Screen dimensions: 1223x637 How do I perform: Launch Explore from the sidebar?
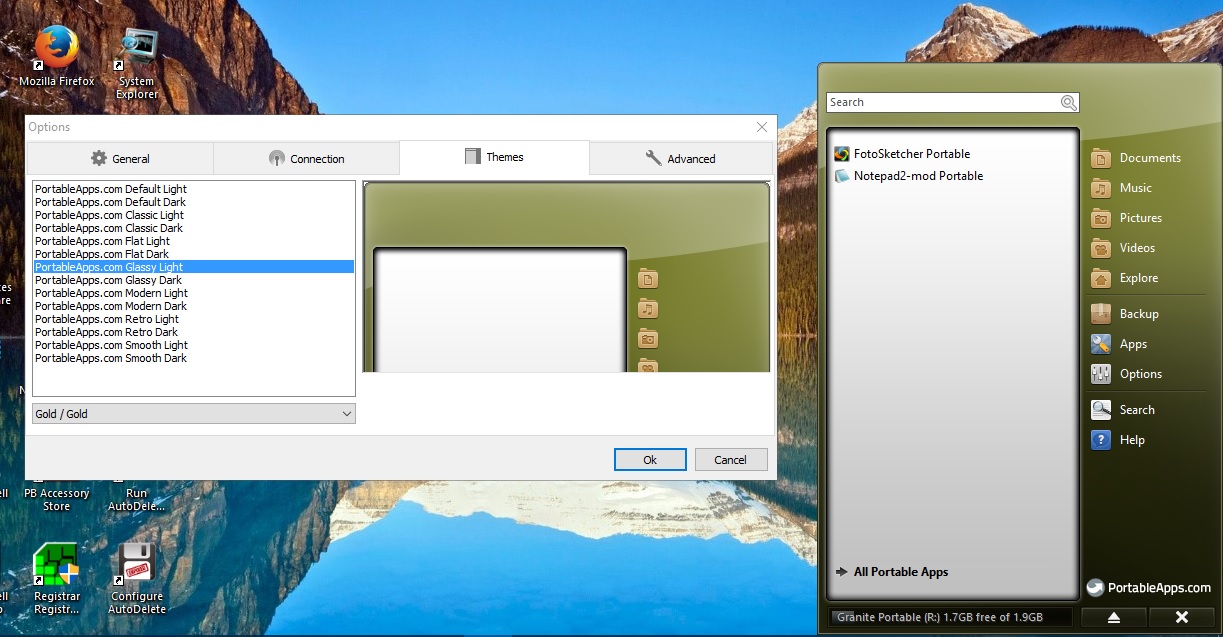1137,278
